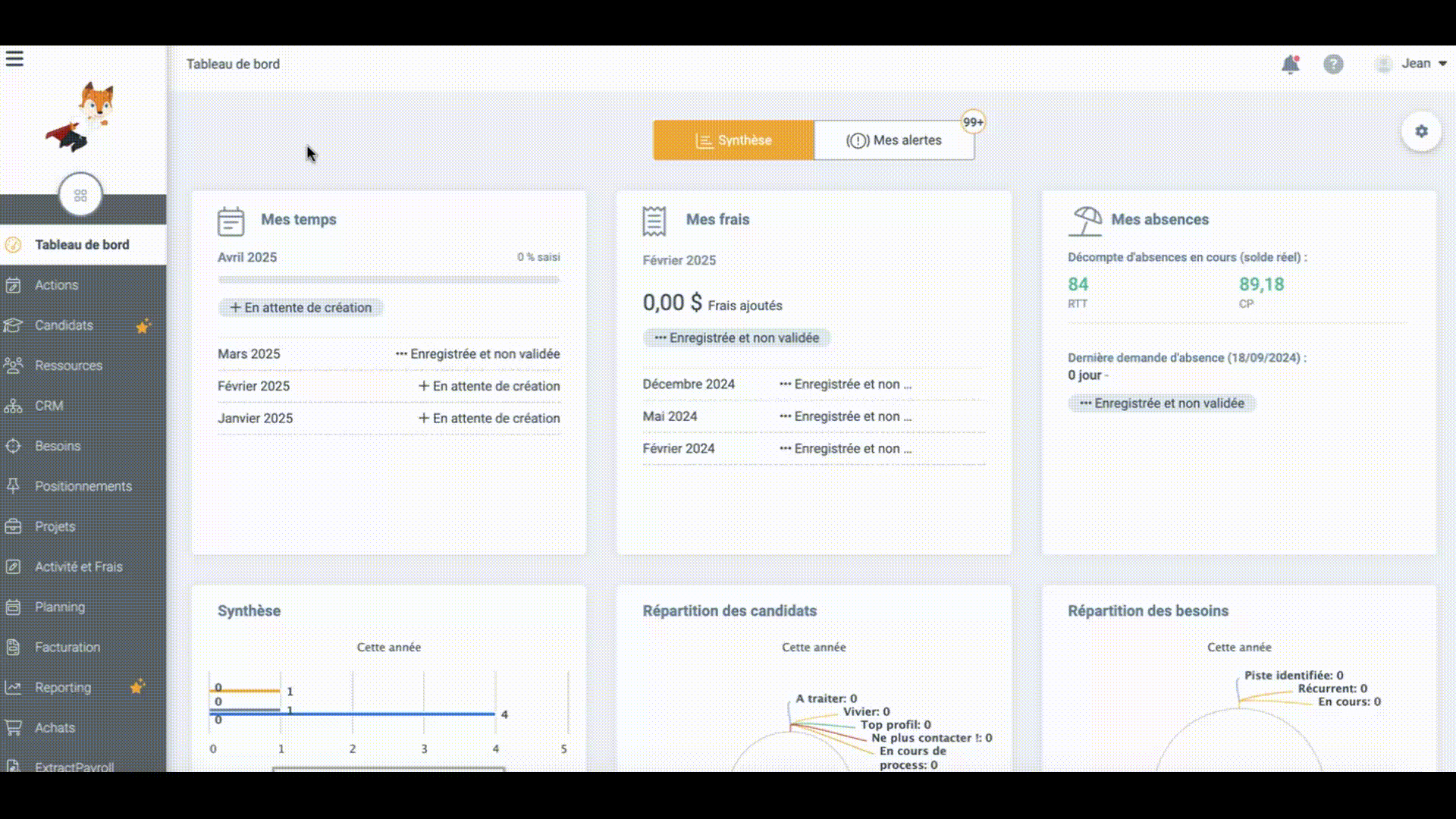Image resolution: width=1456 pixels, height=819 pixels.
Task: Click the Positionnements pin icon
Action: (13, 486)
